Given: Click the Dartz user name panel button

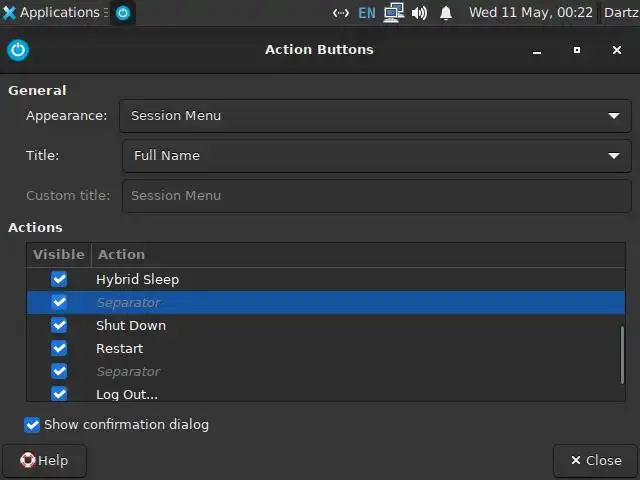Looking at the screenshot, I should pyautogui.click(x=620, y=13).
